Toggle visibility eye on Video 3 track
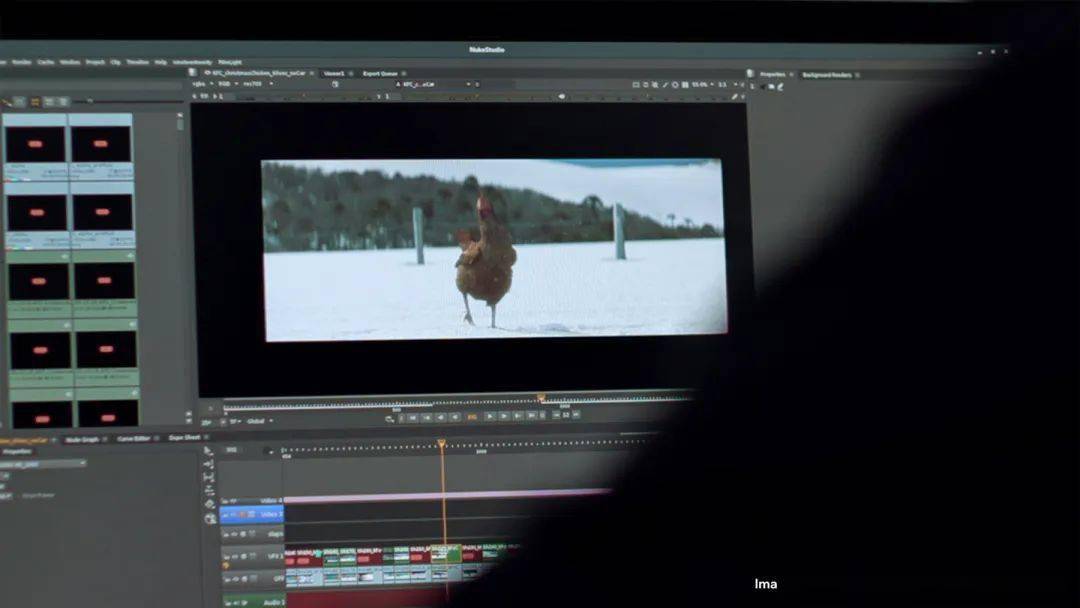 tap(233, 514)
